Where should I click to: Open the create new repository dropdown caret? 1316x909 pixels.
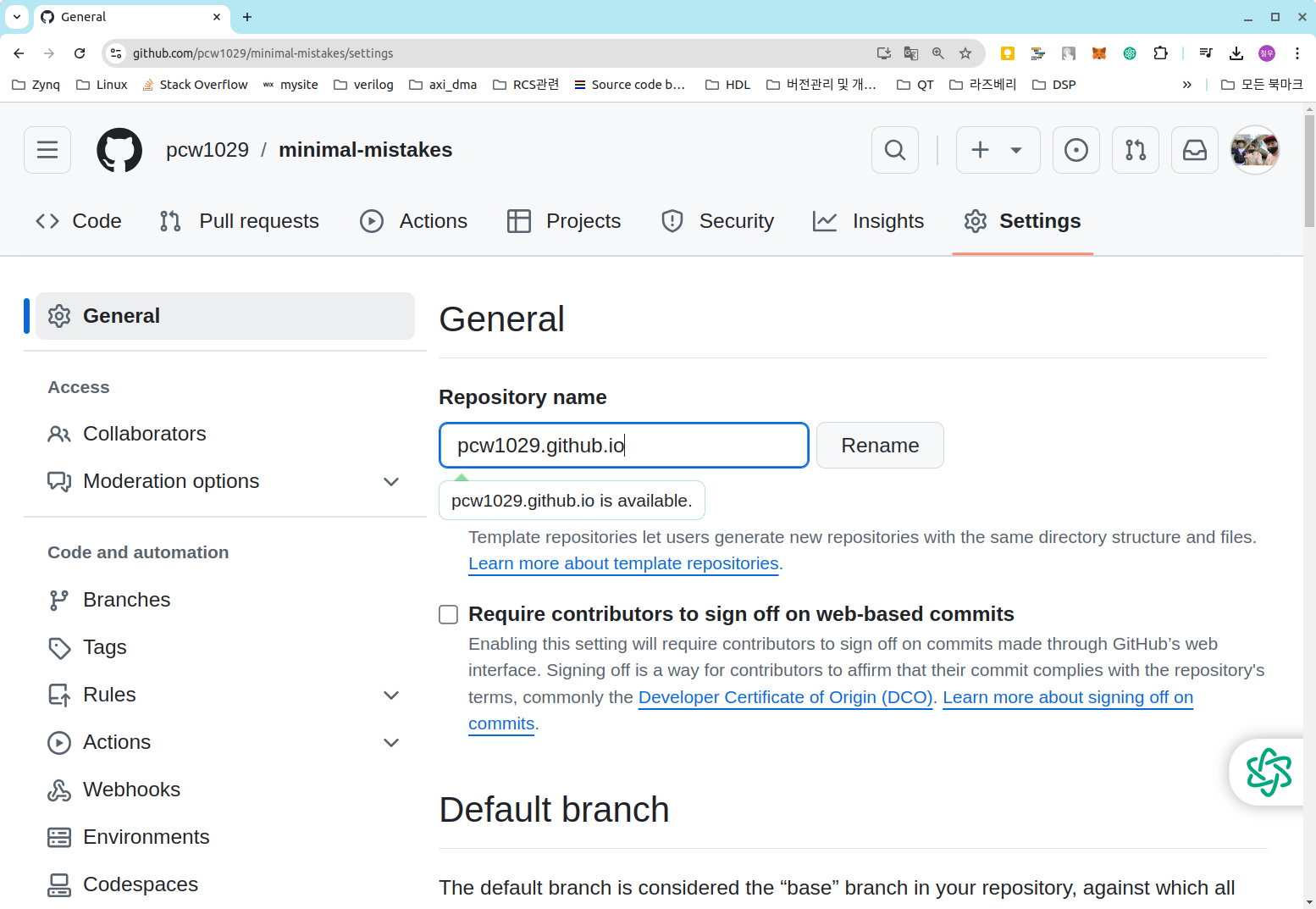[1015, 150]
